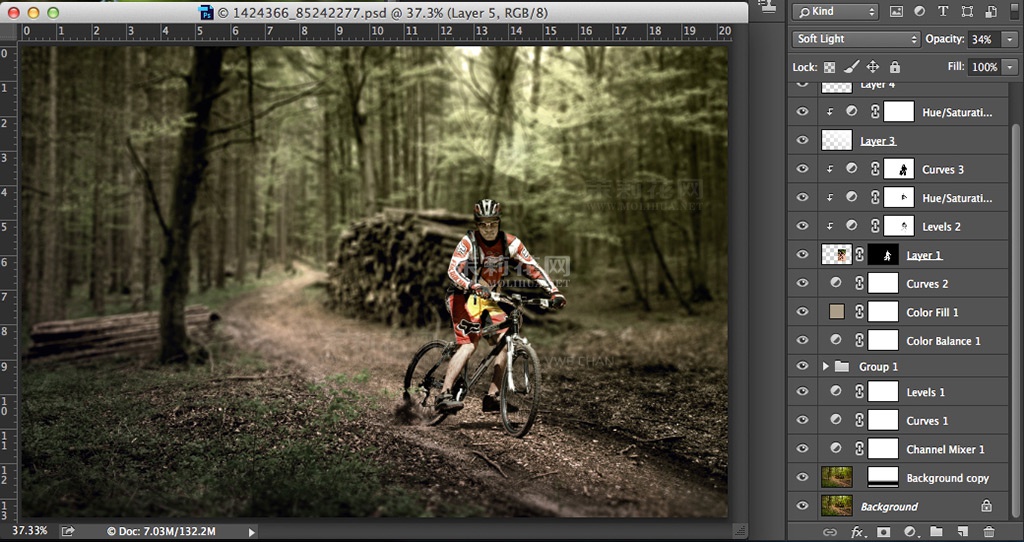Toggle visibility of Channel Mixer 1
Screen dimensions: 1024x542
803,448
